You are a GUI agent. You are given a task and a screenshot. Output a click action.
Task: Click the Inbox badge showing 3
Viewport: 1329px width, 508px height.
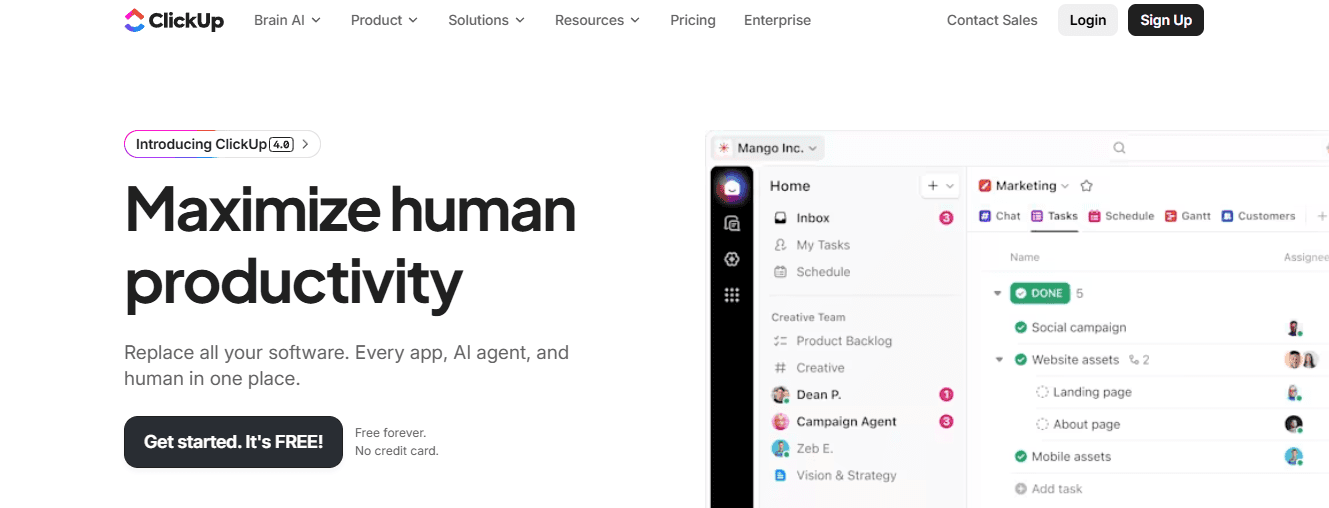pyautogui.click(x=946, y=218)
